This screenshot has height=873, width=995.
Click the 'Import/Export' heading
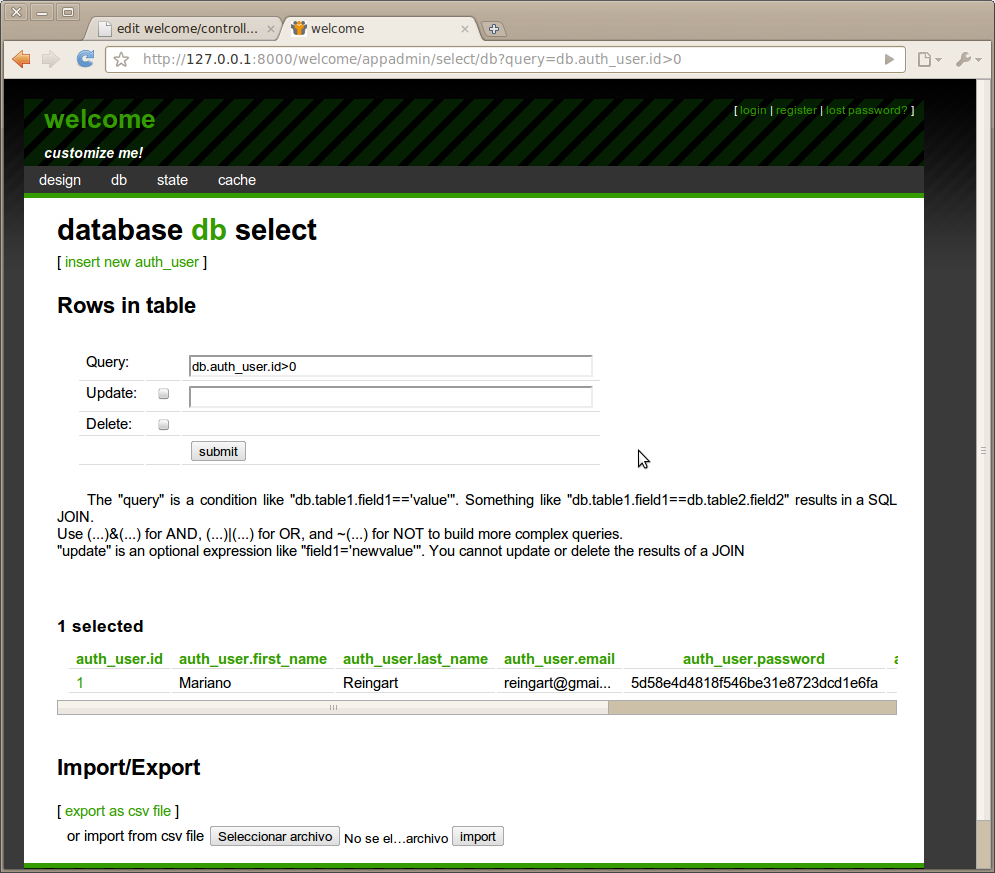point(129,768)
